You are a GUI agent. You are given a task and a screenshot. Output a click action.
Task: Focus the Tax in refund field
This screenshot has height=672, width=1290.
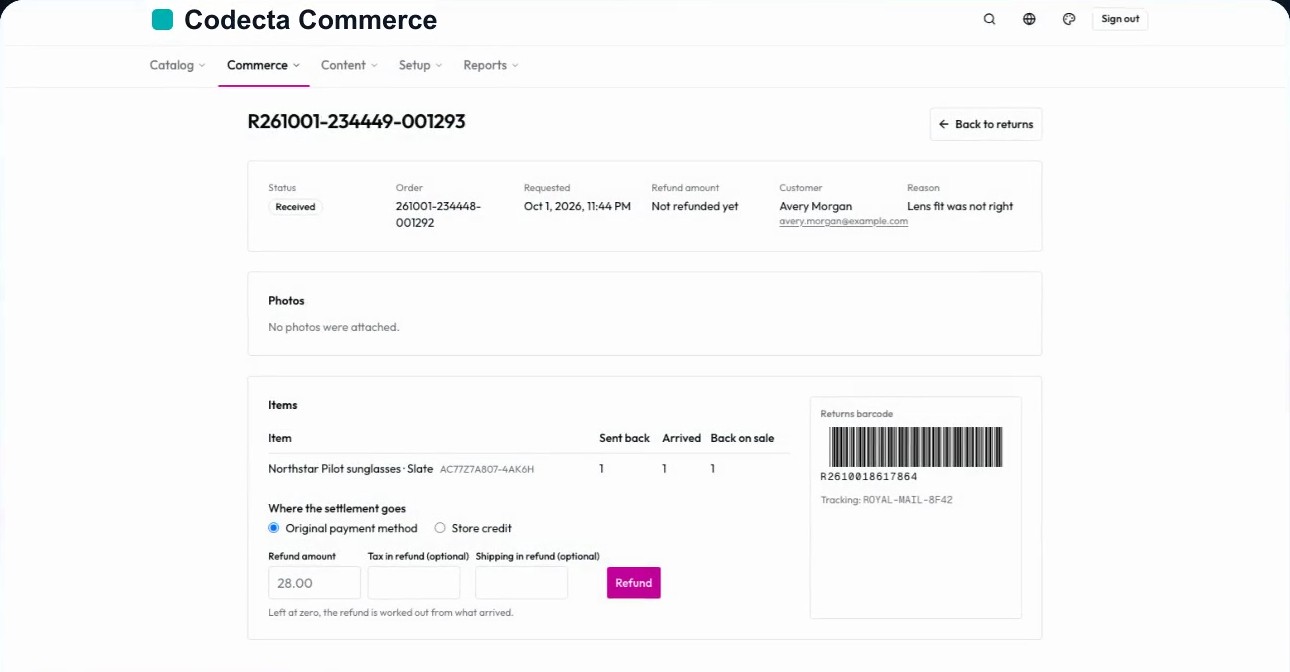coord(414,583)
